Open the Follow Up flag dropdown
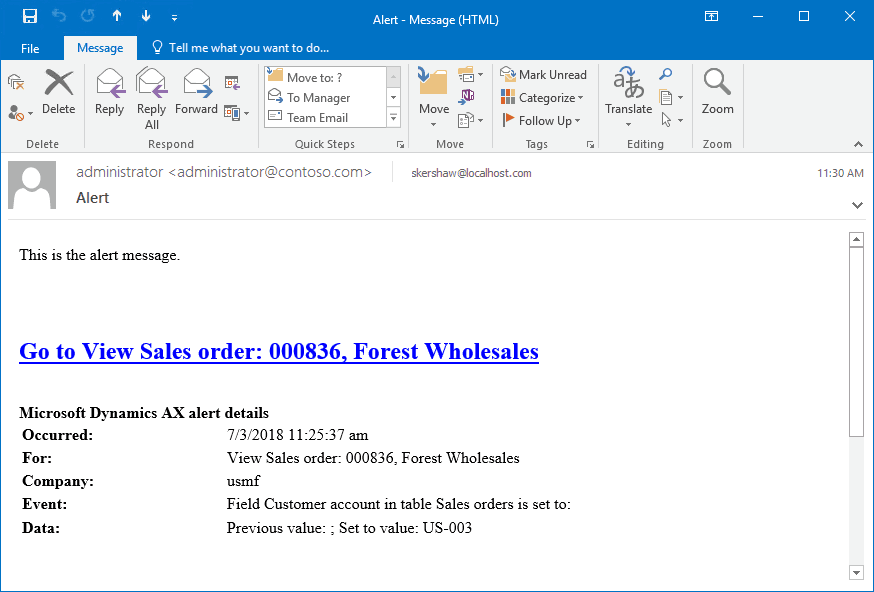874x592 pixels. point(541,120)
